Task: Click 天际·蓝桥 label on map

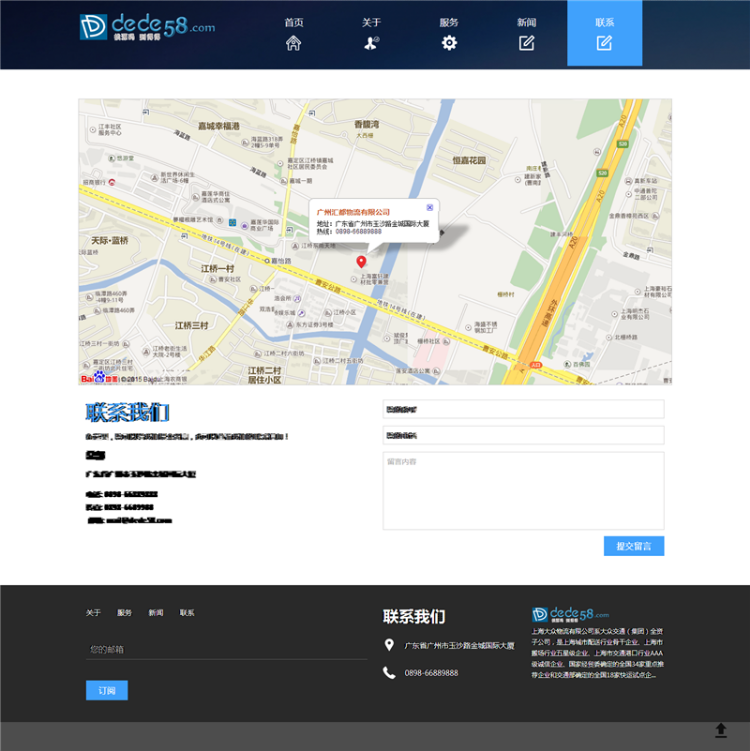Action: coord(110,240)
